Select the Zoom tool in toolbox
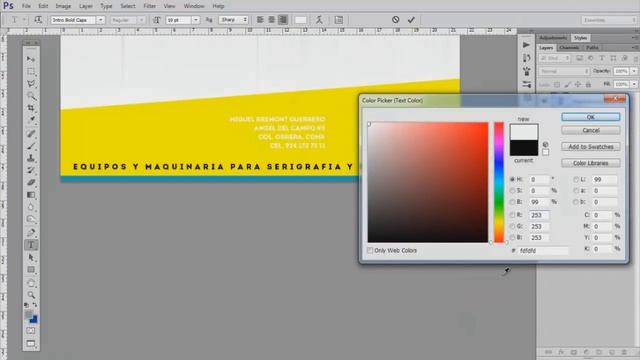Viewport: 640px width, 360px height. [31, 295]
